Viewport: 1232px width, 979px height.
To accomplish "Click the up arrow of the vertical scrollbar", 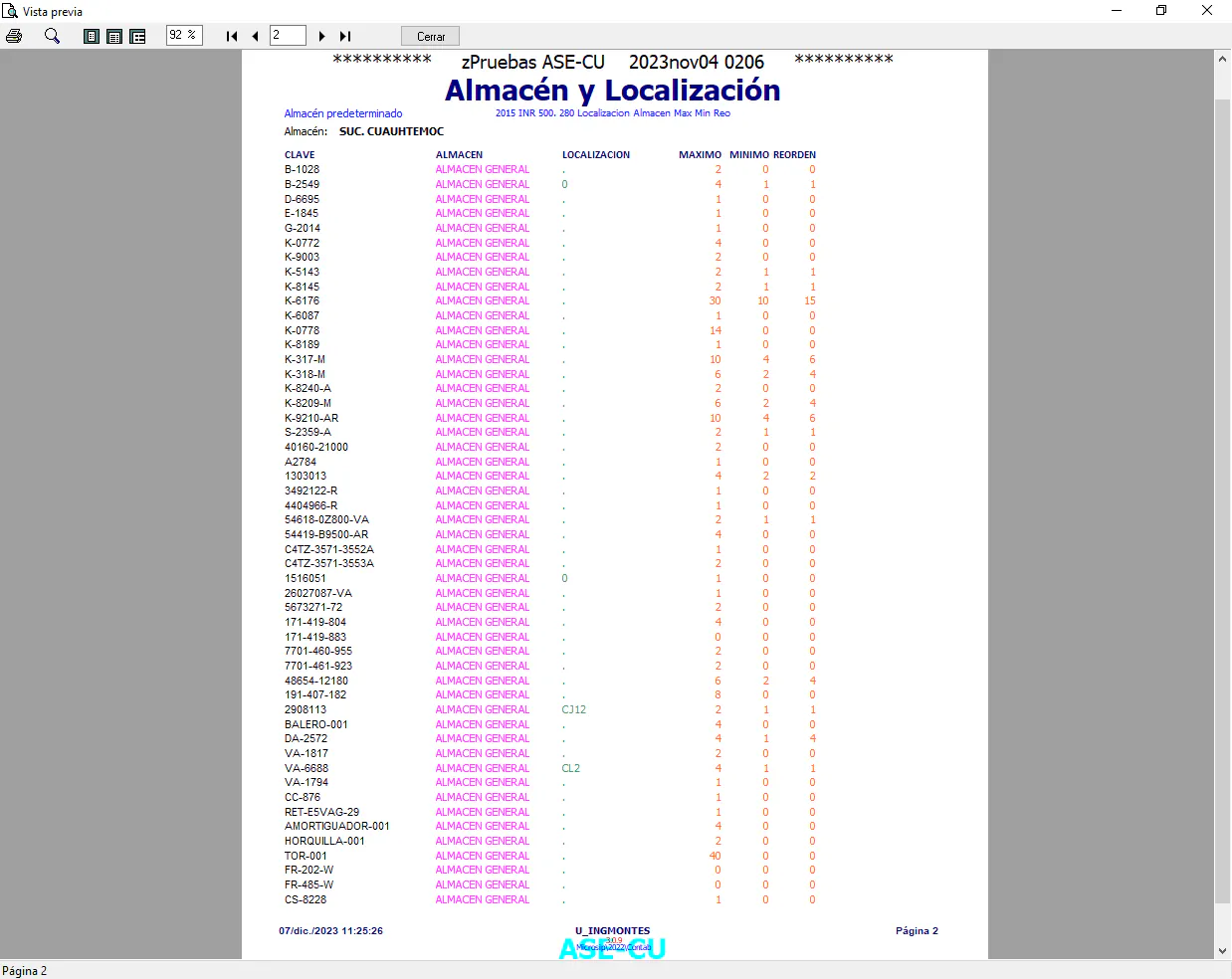I will tap(1223, 59).
